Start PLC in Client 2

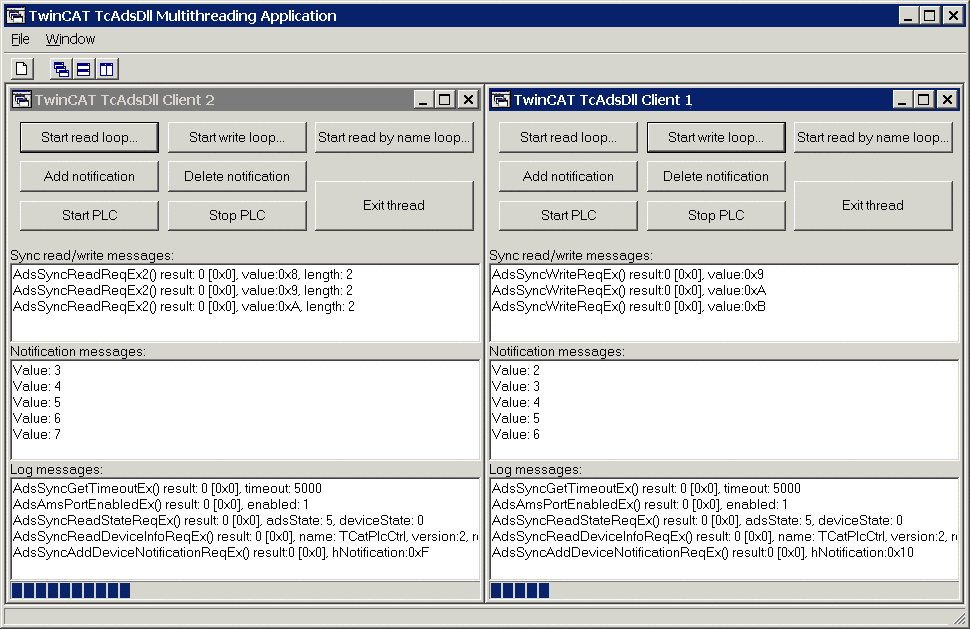pos(89,215)
